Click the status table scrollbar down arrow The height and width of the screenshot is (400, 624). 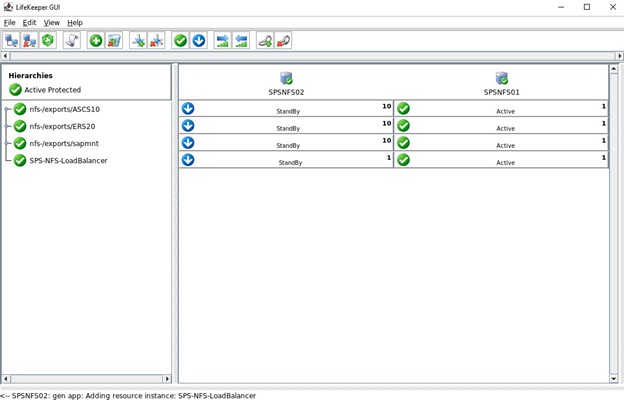coord(614,379)
